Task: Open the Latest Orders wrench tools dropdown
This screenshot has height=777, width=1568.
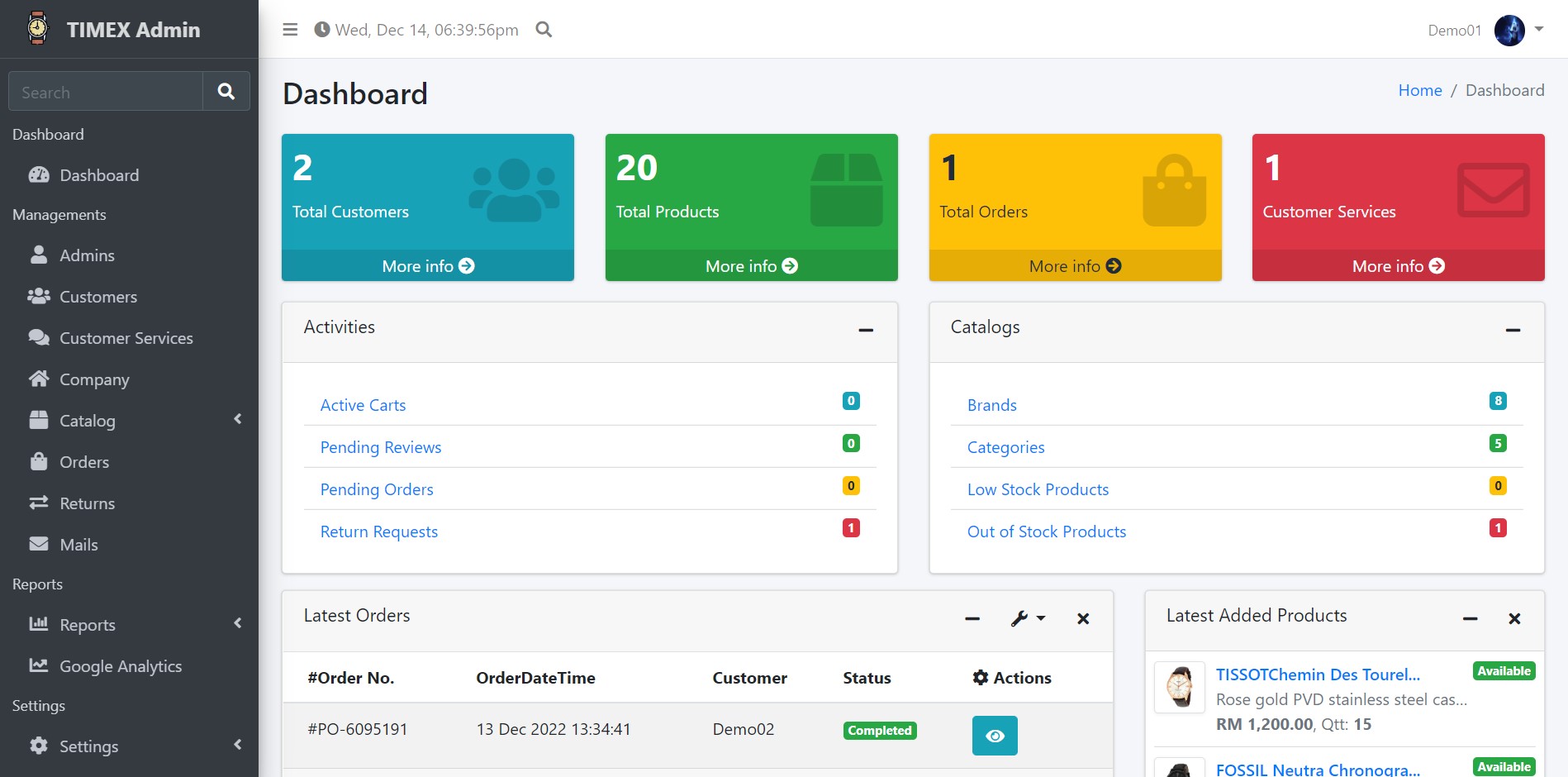Action: point(1028,618)
